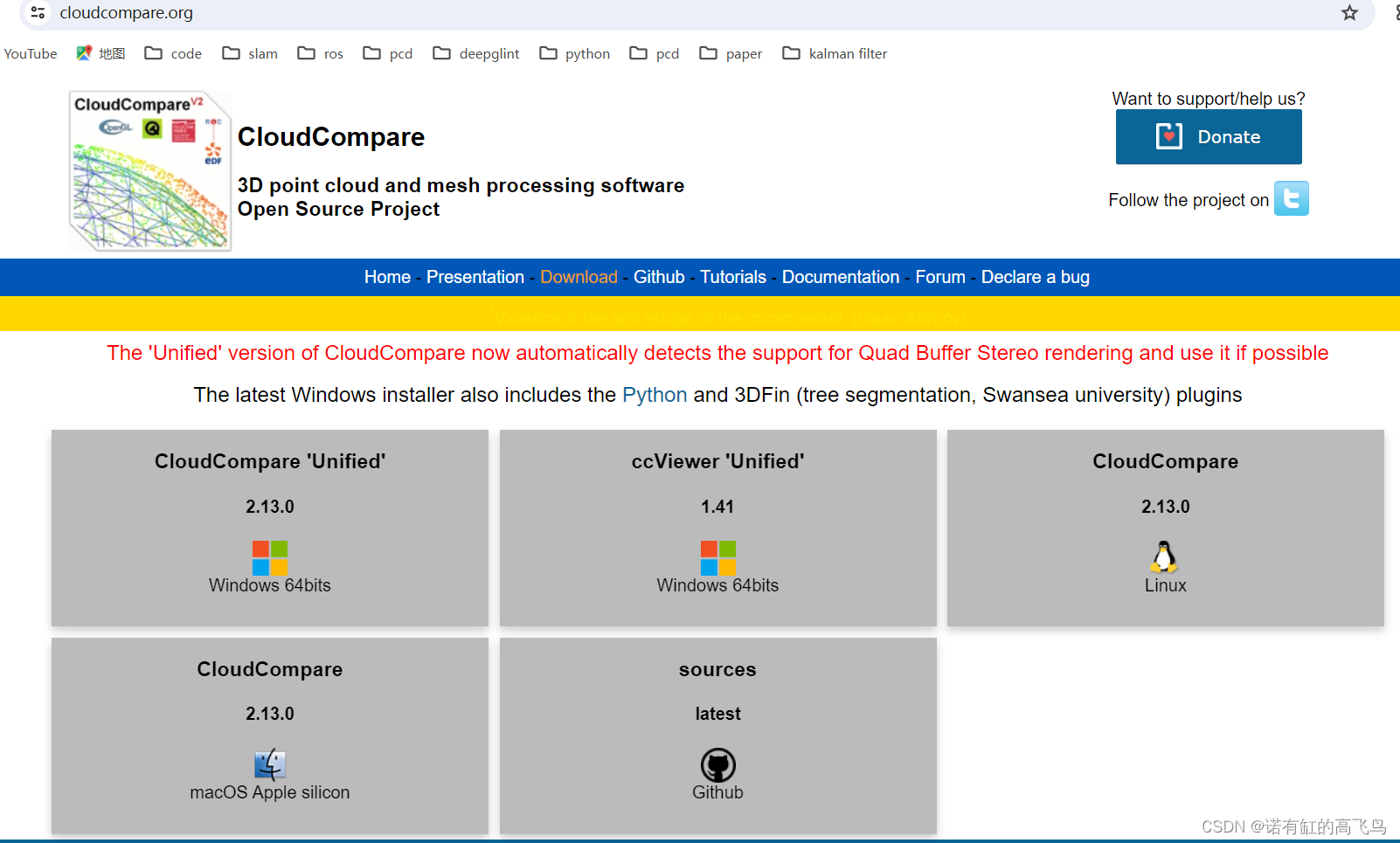Go to the Home page
Image resolution: width=1400 pixels, height=843 pixels.
point(387,277)
